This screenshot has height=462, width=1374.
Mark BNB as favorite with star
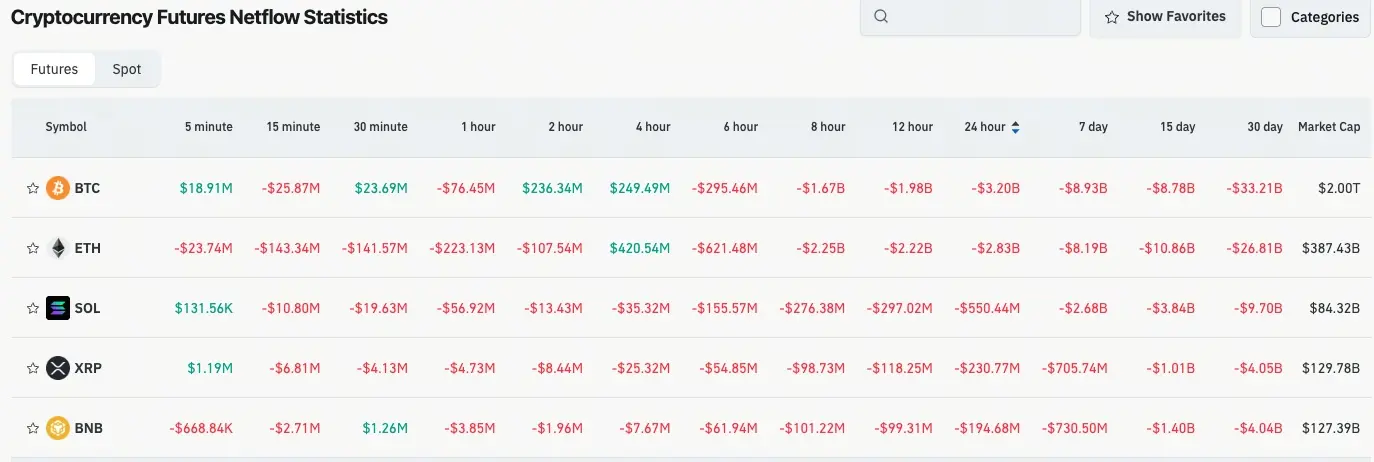click(x=33, y=428)
